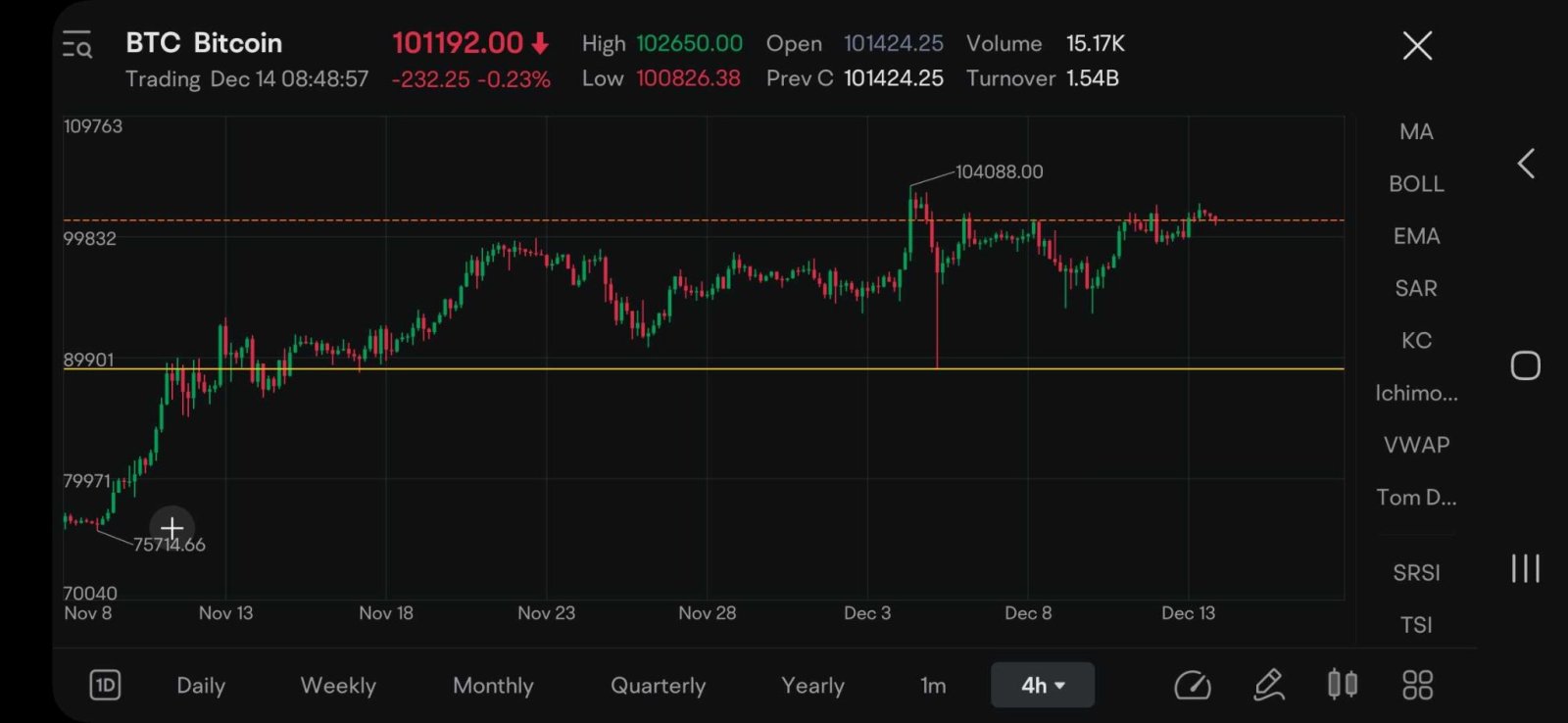1568x723 pixels.
Task: Open the four-squares layout grid icon
Action: click(x=1417, y=685)
